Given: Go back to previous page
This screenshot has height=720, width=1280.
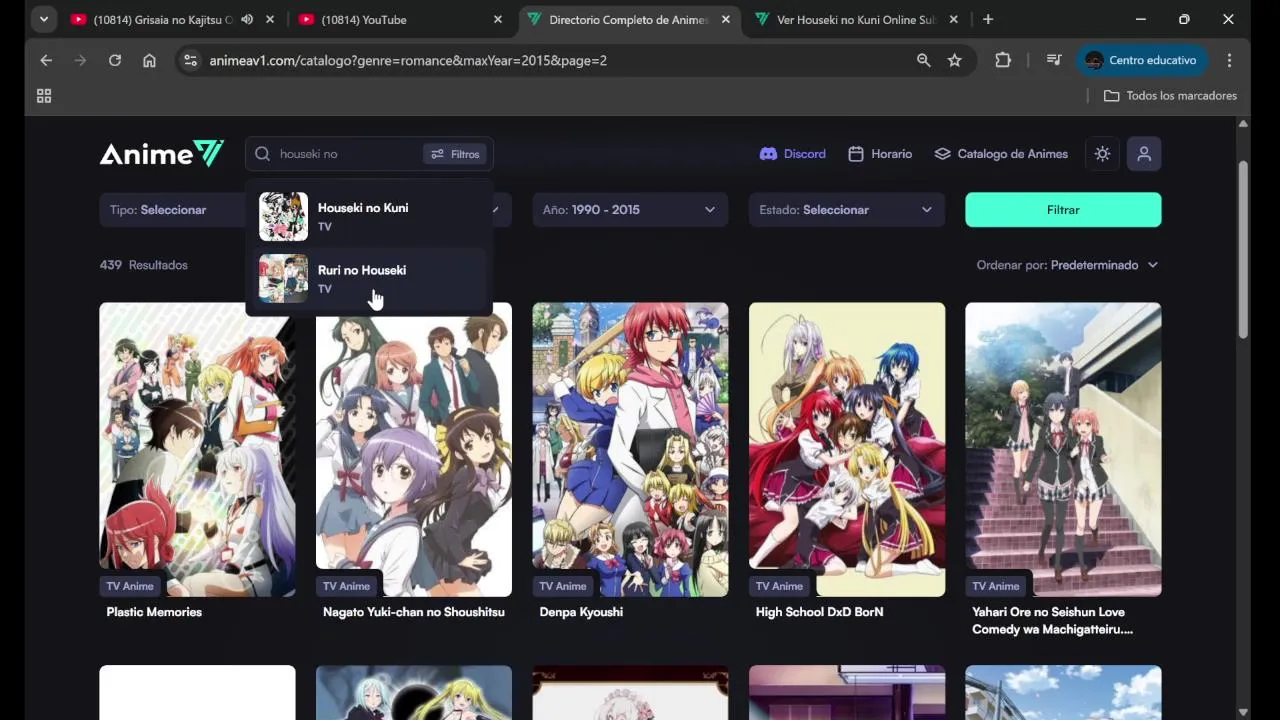Looking at the screenshot, I should coord(46,60).
